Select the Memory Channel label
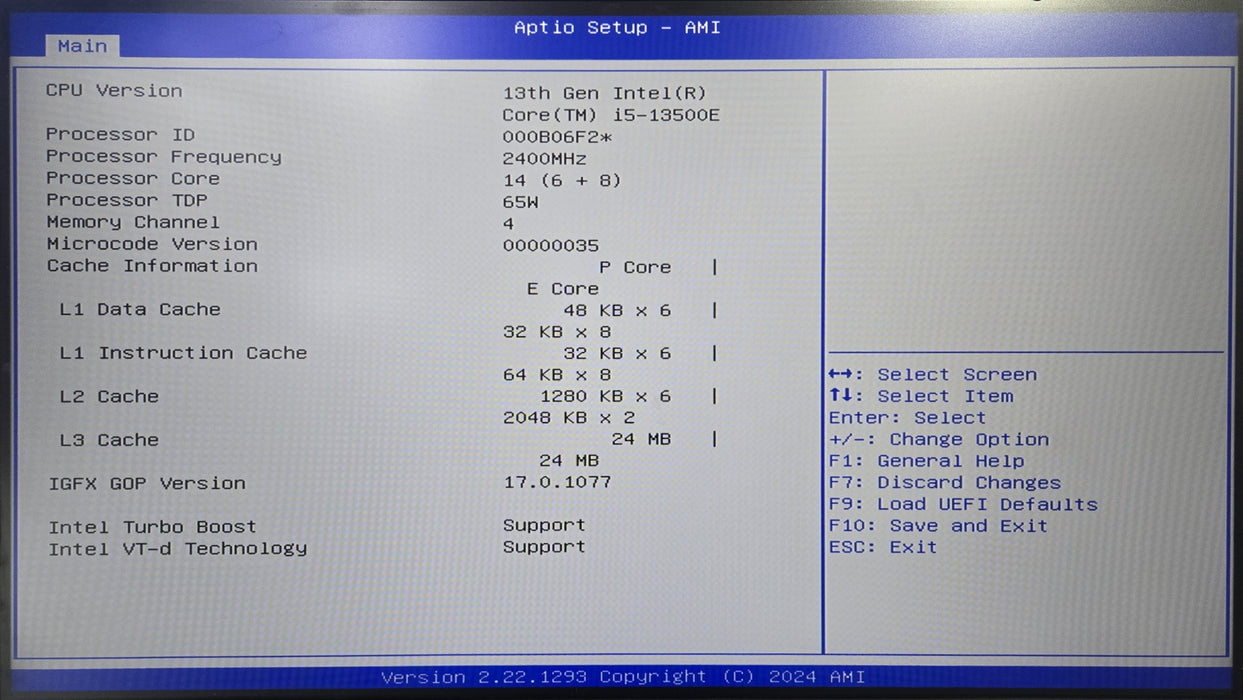 [132, 223]
